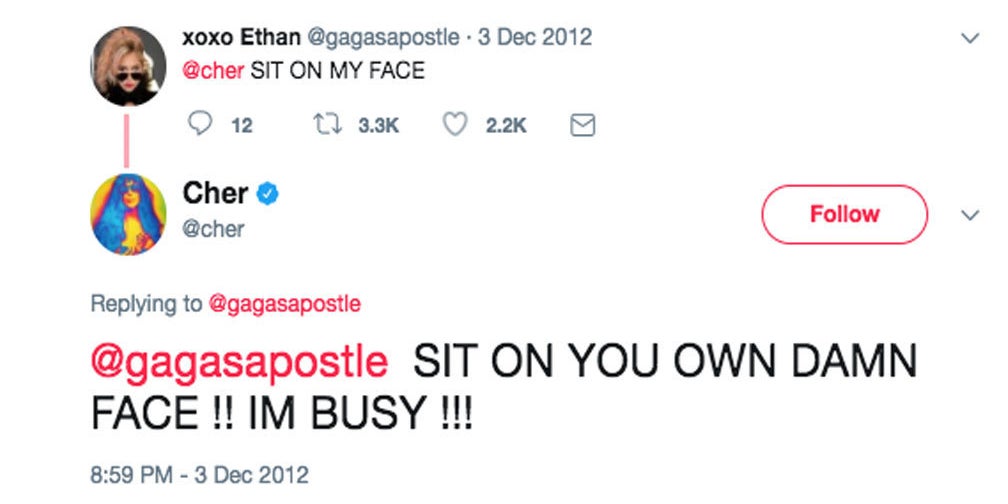Follow Cher's account
This screenshot has width=1008, height=504.
click(x=844, y=214)
